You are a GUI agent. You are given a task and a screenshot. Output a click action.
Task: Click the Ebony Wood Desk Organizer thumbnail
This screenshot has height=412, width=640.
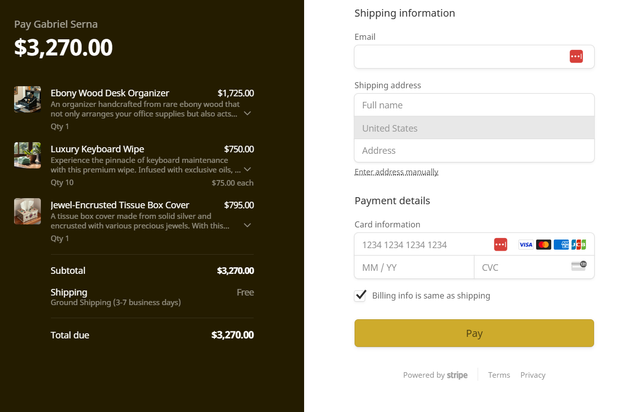(27, 99)
